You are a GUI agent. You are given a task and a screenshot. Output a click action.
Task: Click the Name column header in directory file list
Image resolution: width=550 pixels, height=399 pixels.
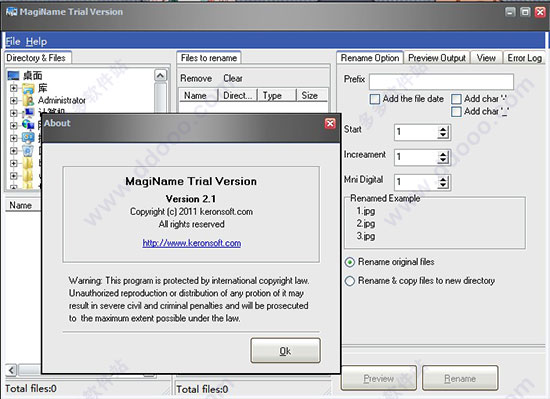point(23,205)
